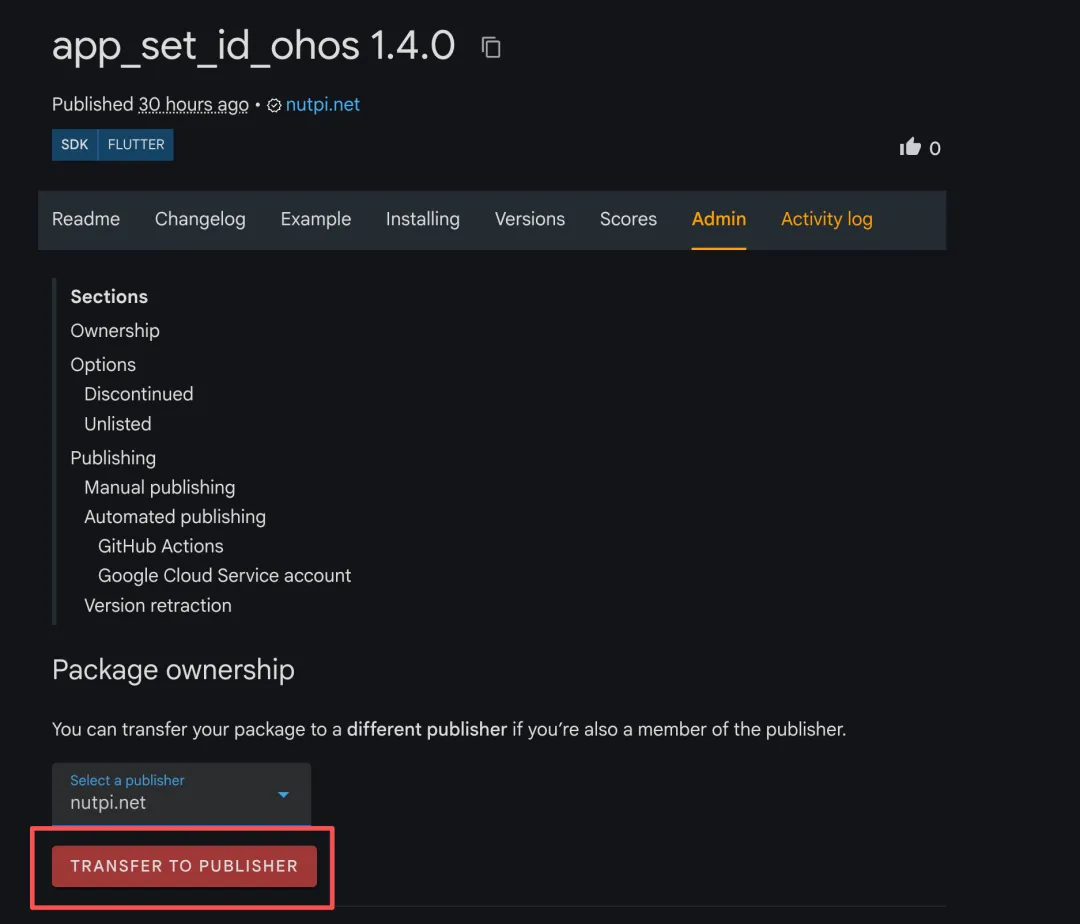
Task: Open the Version retraction section link
Action: pos(158,605)
